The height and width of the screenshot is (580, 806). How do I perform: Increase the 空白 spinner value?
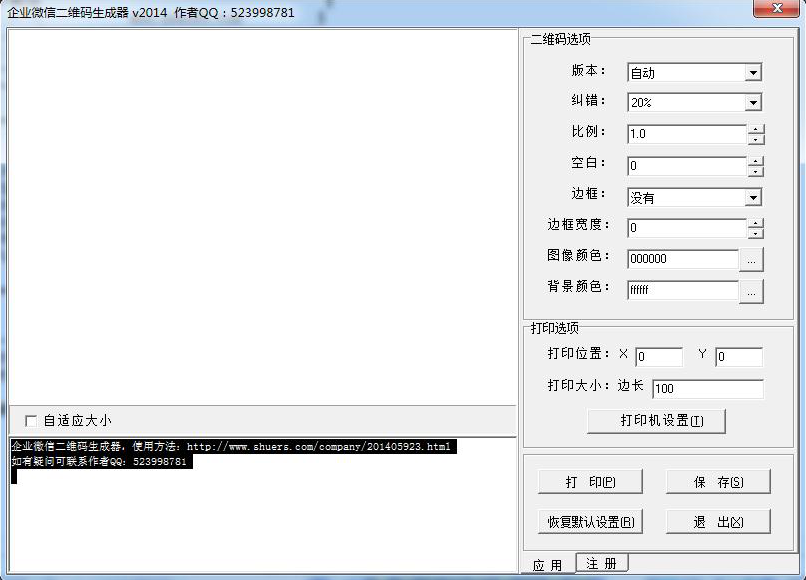pyautogui.click(x=756, y=160)
